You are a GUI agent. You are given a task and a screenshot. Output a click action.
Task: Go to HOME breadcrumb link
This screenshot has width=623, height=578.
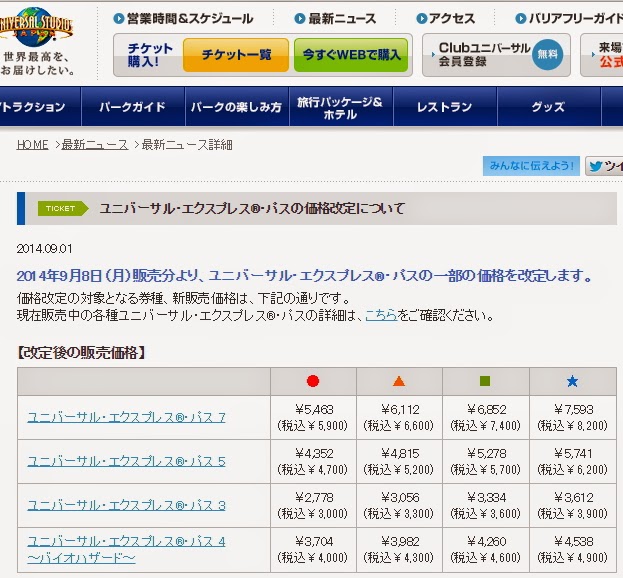coord(33,145)
